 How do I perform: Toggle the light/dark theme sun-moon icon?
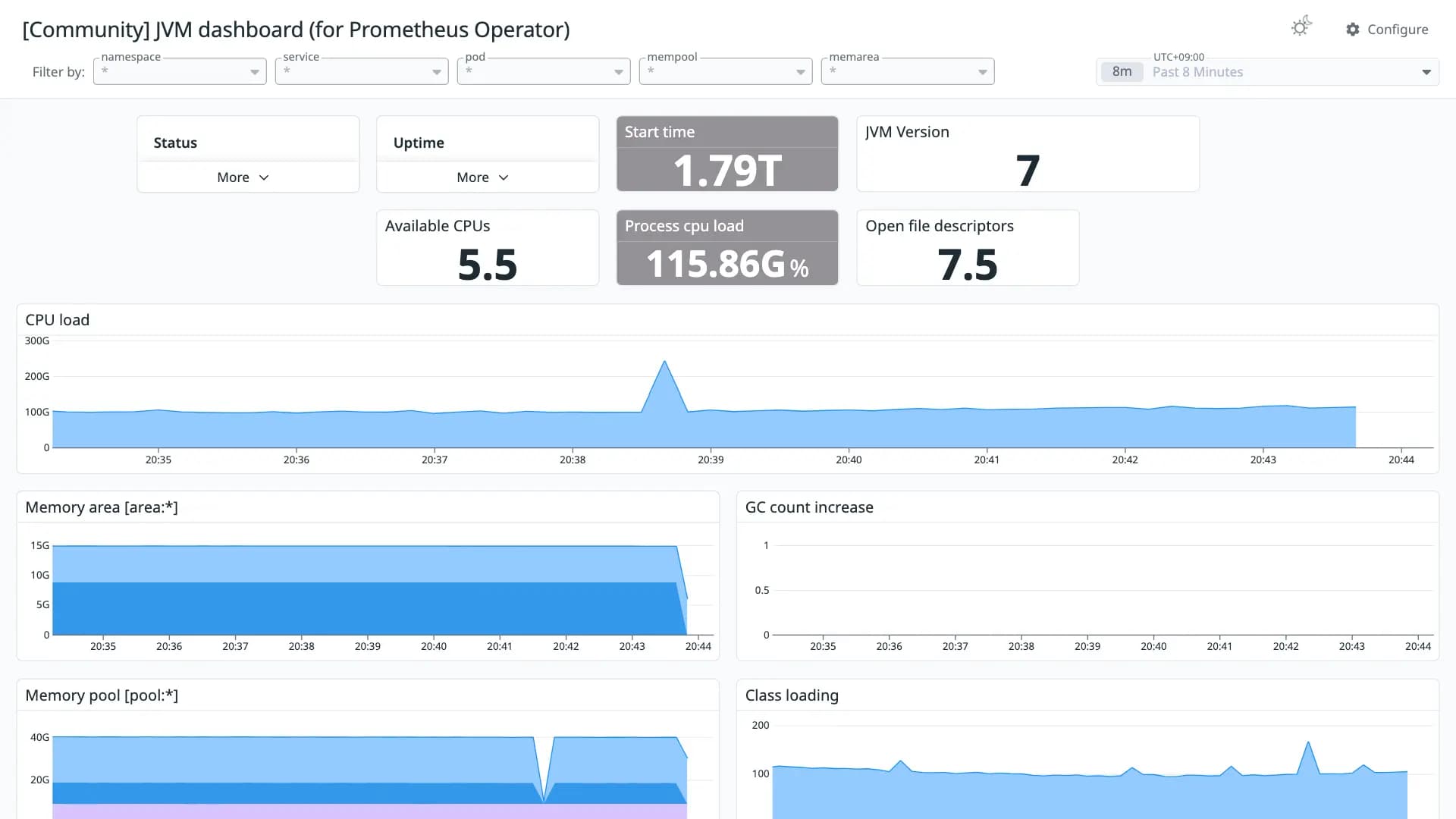(x=1301, y=27)
